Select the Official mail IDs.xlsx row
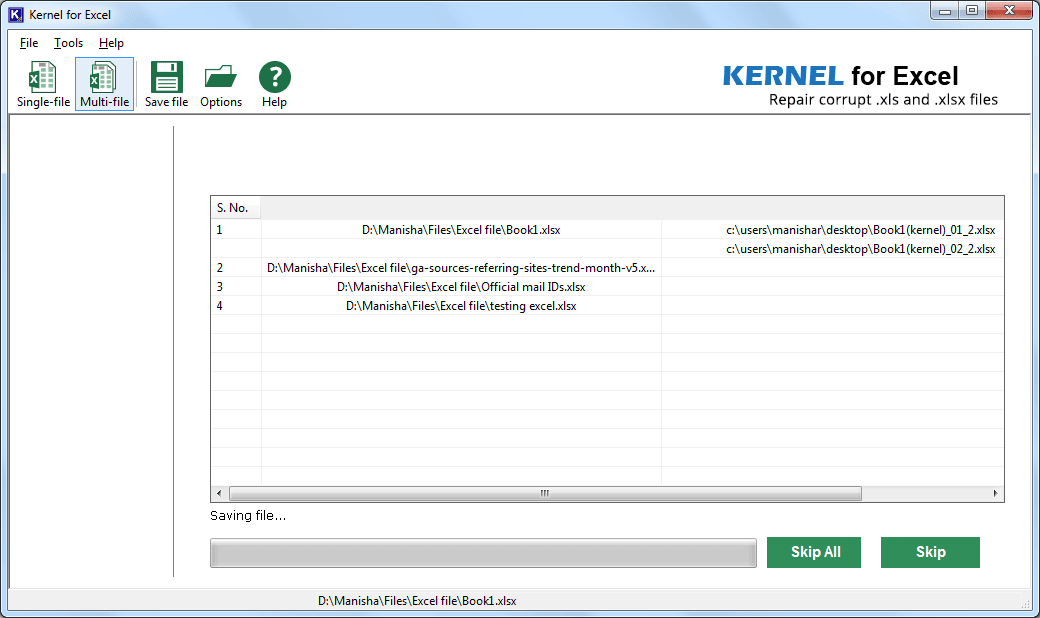 point(461,287)
